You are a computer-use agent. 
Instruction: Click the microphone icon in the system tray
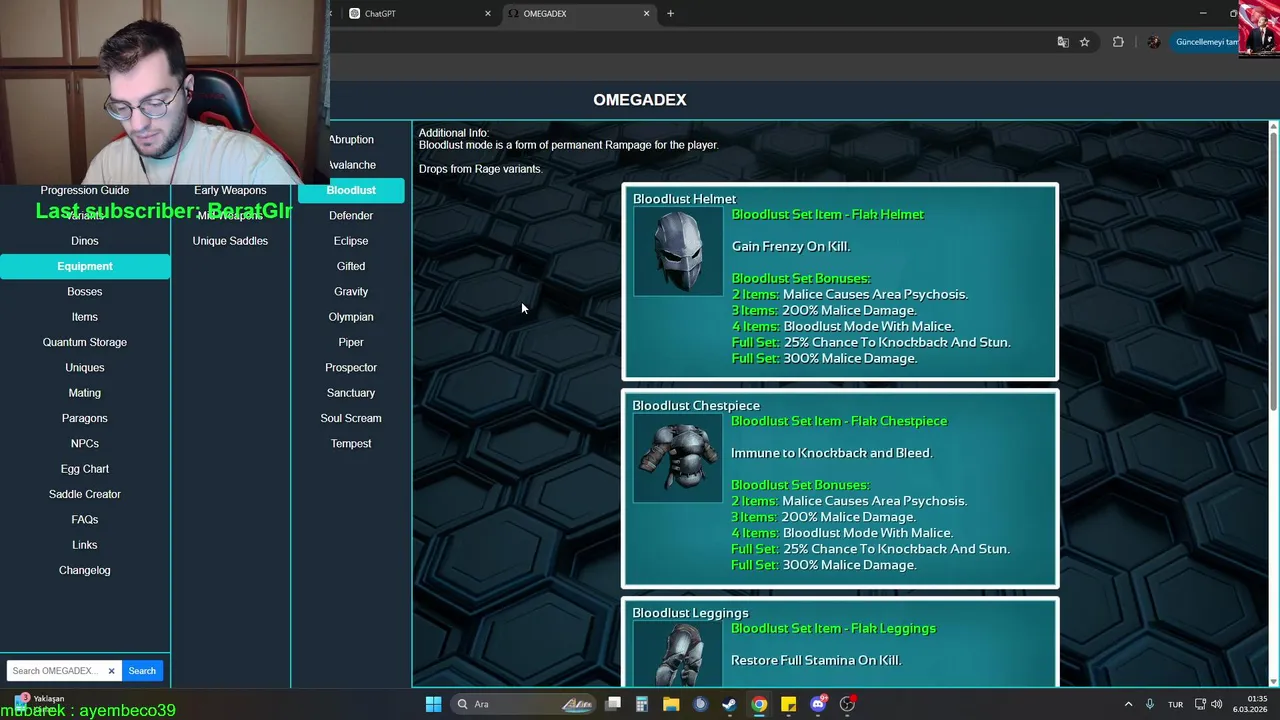tap(1150, 704)
